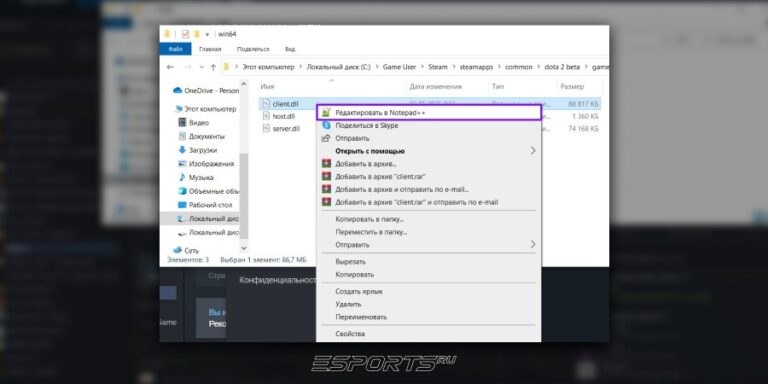Click the chevron after Этот компьютер in address bar
This screenshot has height=384, width=768.
click(x=300, y=67)
